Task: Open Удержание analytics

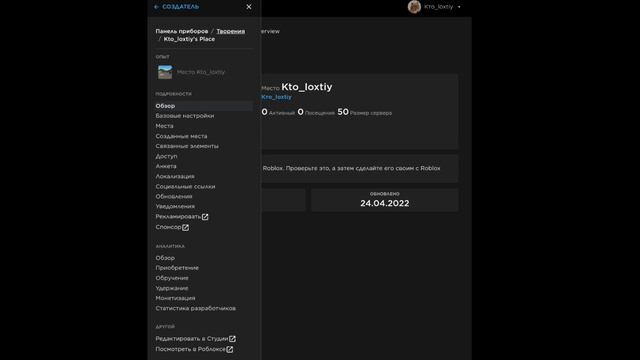Action: pyautogui.click(x=172, y=288)
